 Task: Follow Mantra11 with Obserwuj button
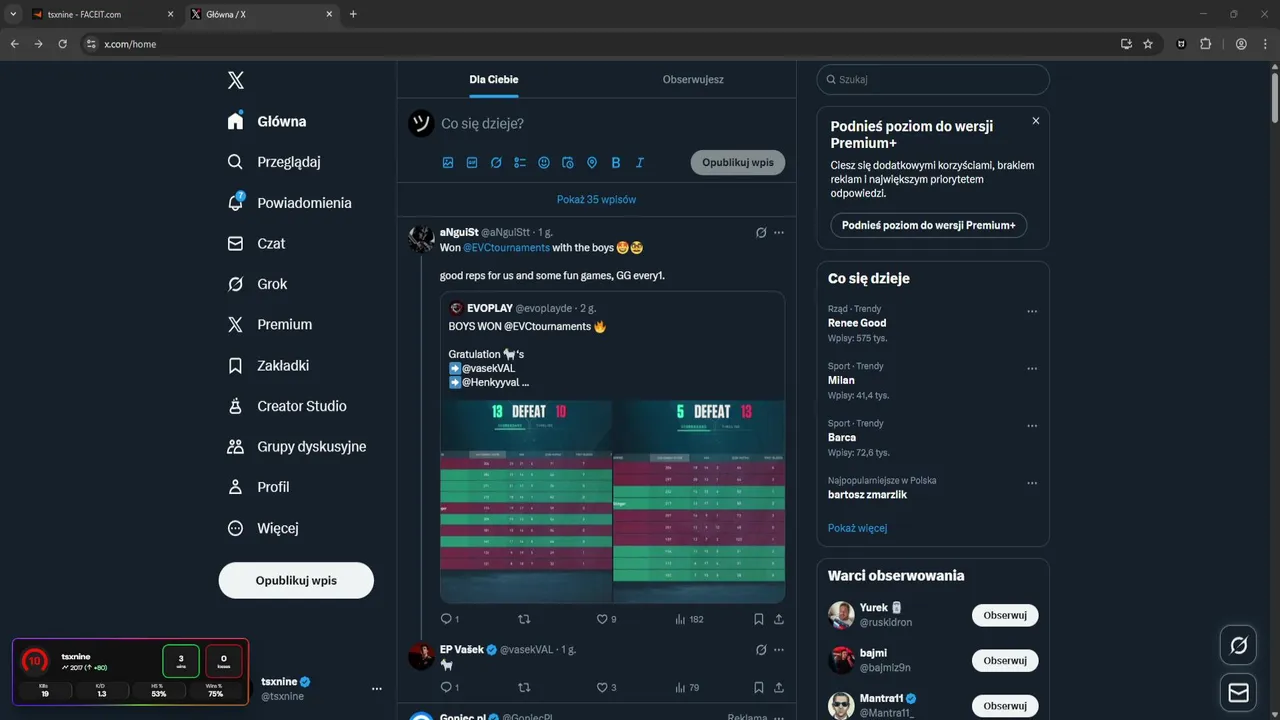pyautogui.click(x=1005, y=705)
